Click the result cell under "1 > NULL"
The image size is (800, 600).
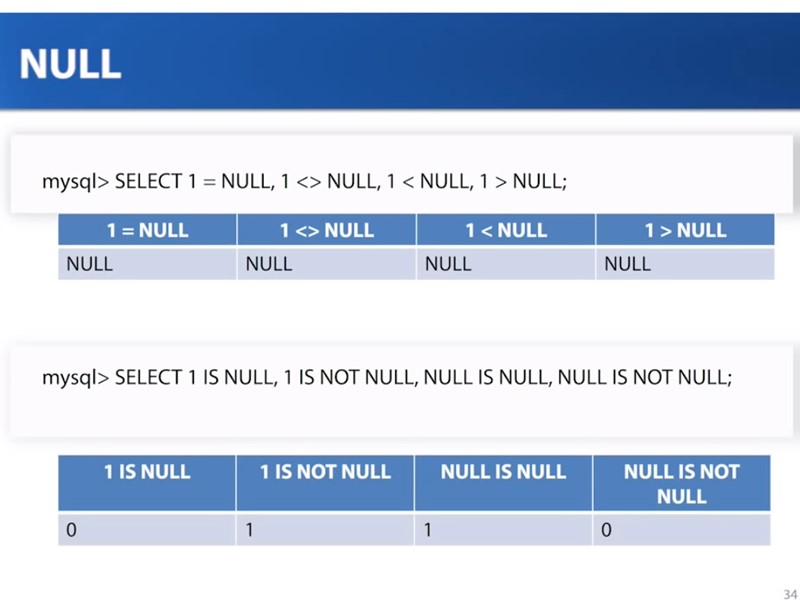click(x=685, y=264)
